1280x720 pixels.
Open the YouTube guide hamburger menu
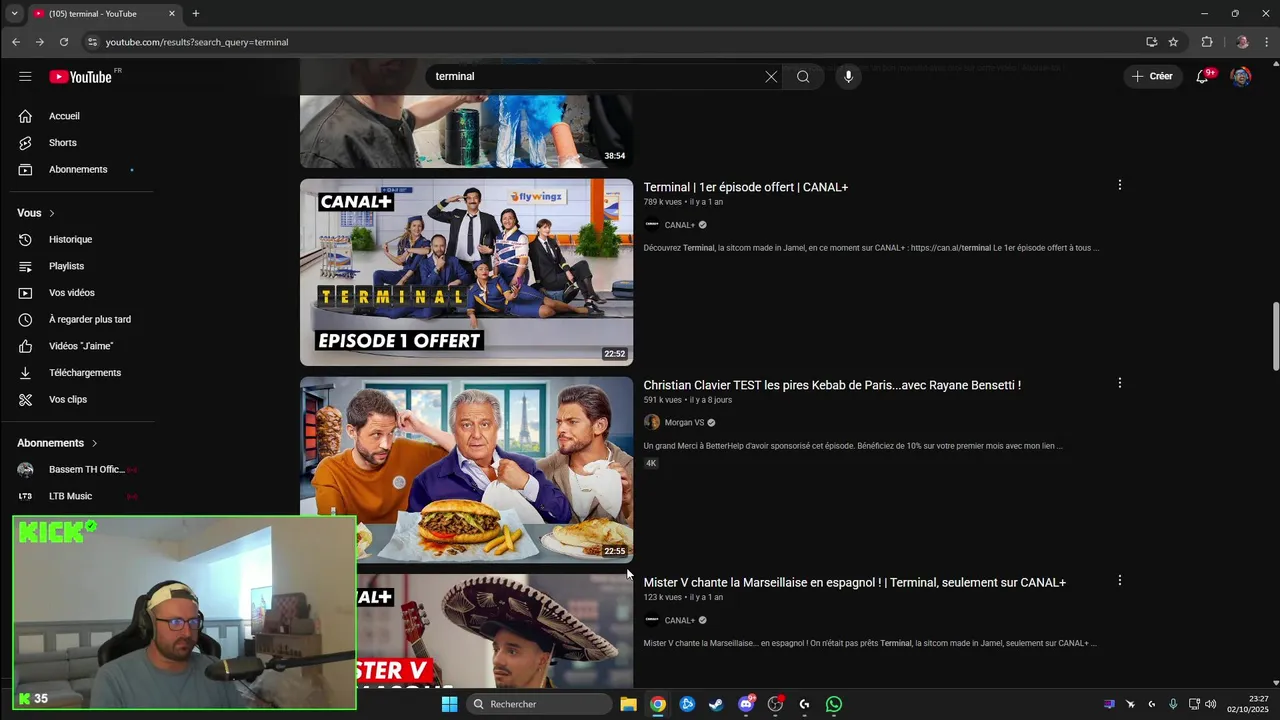tap(25, 77)
